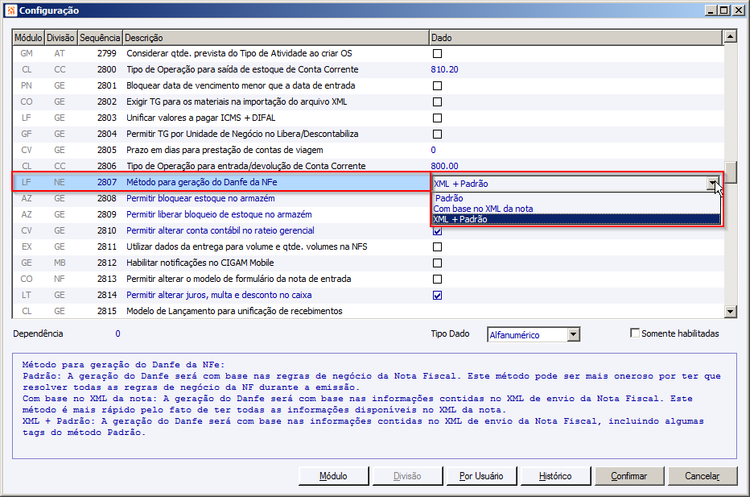The image size is (750, 497).
Task: Click the parameter description text box
Action: [x=375, y=406]
